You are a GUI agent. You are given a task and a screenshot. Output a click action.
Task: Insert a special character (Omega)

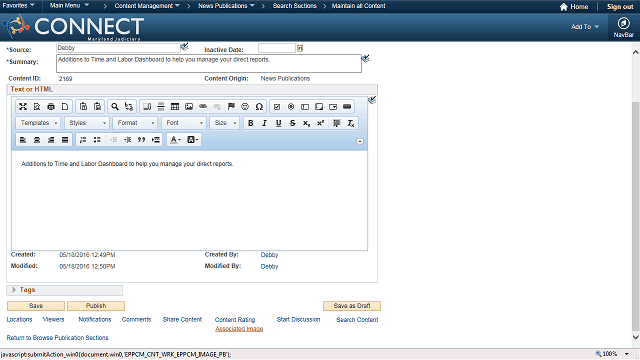[x=259, y=107]
